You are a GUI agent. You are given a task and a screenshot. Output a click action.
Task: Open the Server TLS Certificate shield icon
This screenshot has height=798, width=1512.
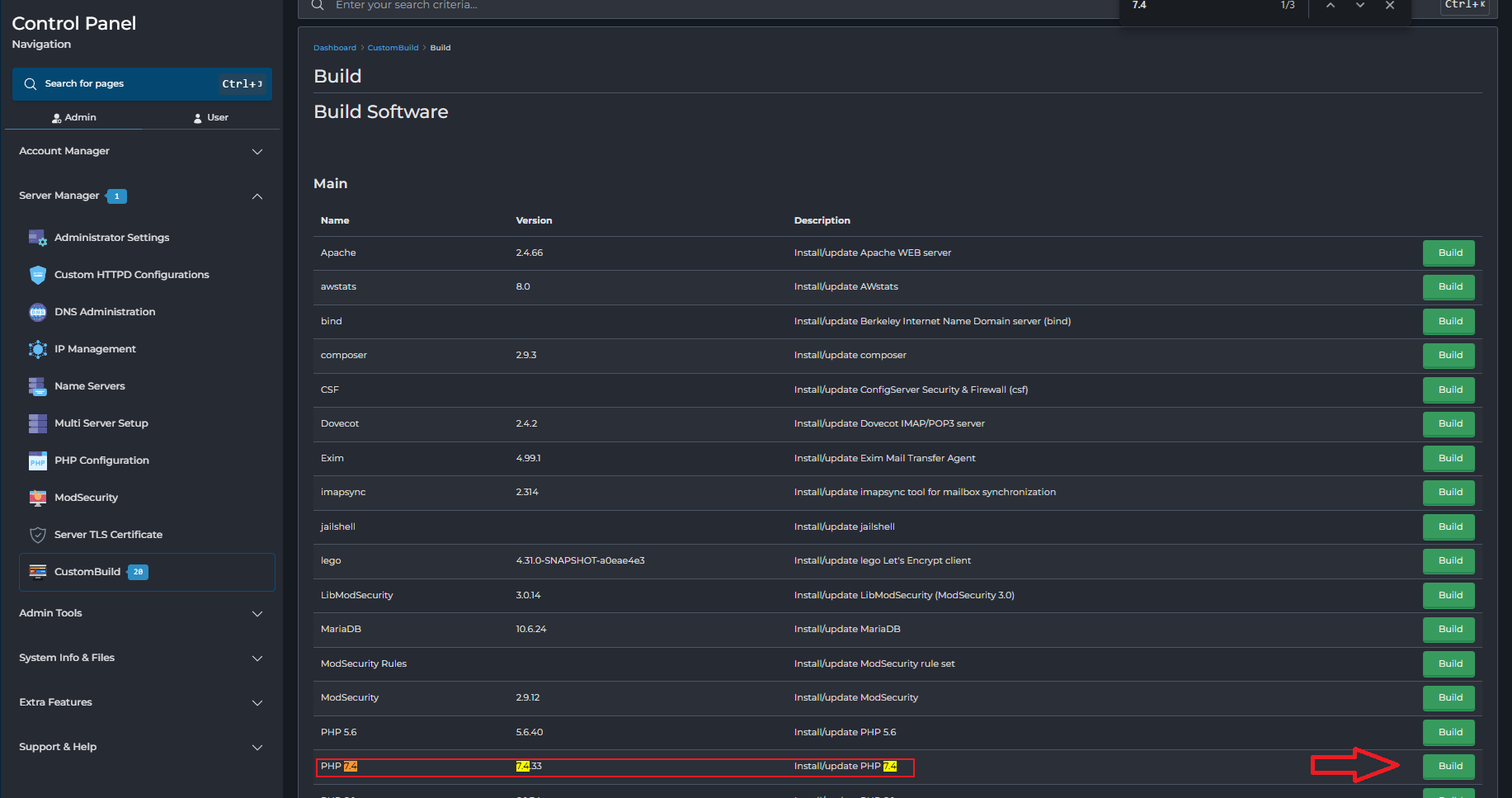tap(38, 535)
